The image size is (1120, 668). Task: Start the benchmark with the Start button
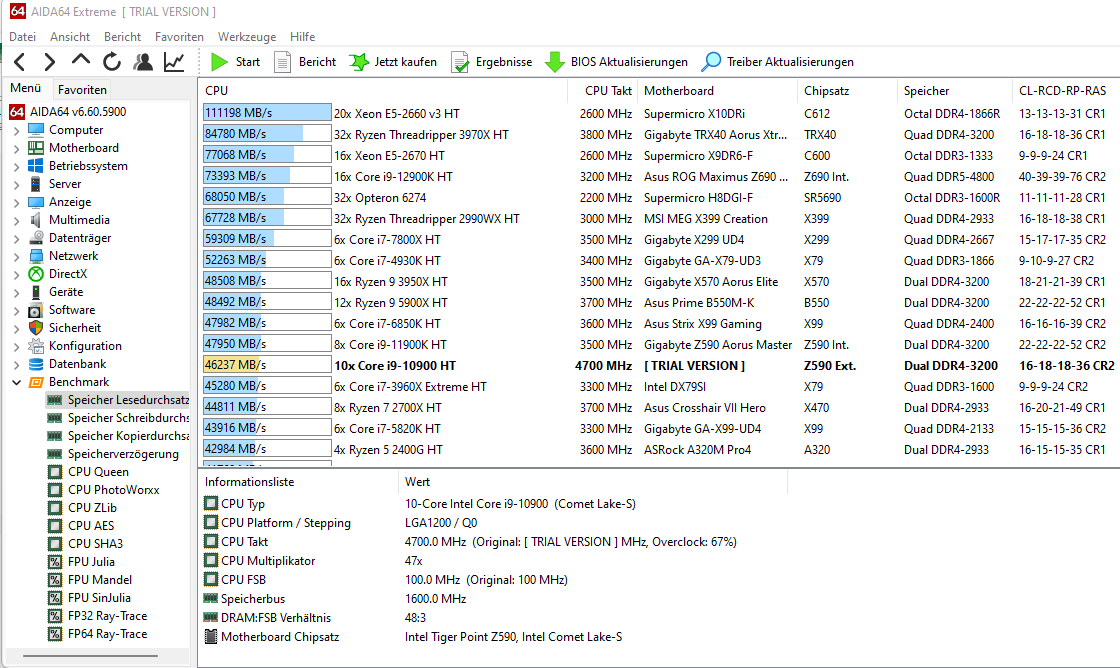click(235, 62)
